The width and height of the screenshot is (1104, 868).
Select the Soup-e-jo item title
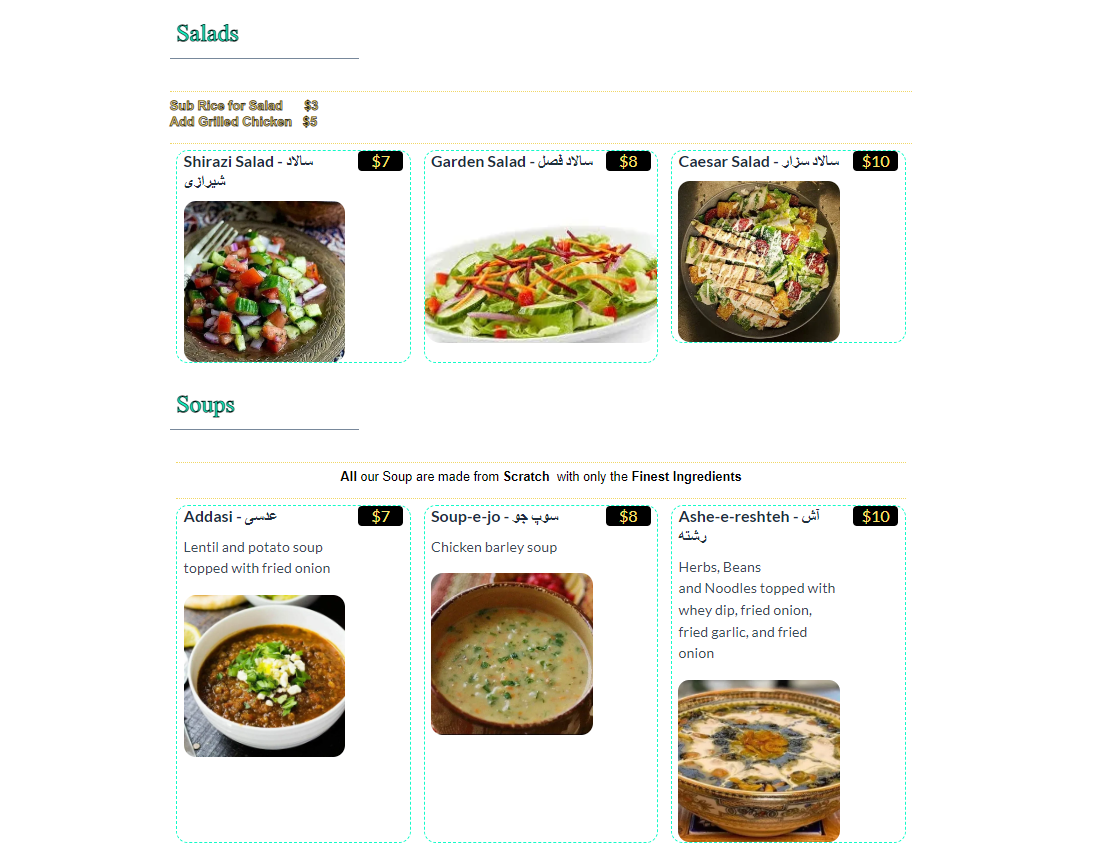(x=495, y=517)
